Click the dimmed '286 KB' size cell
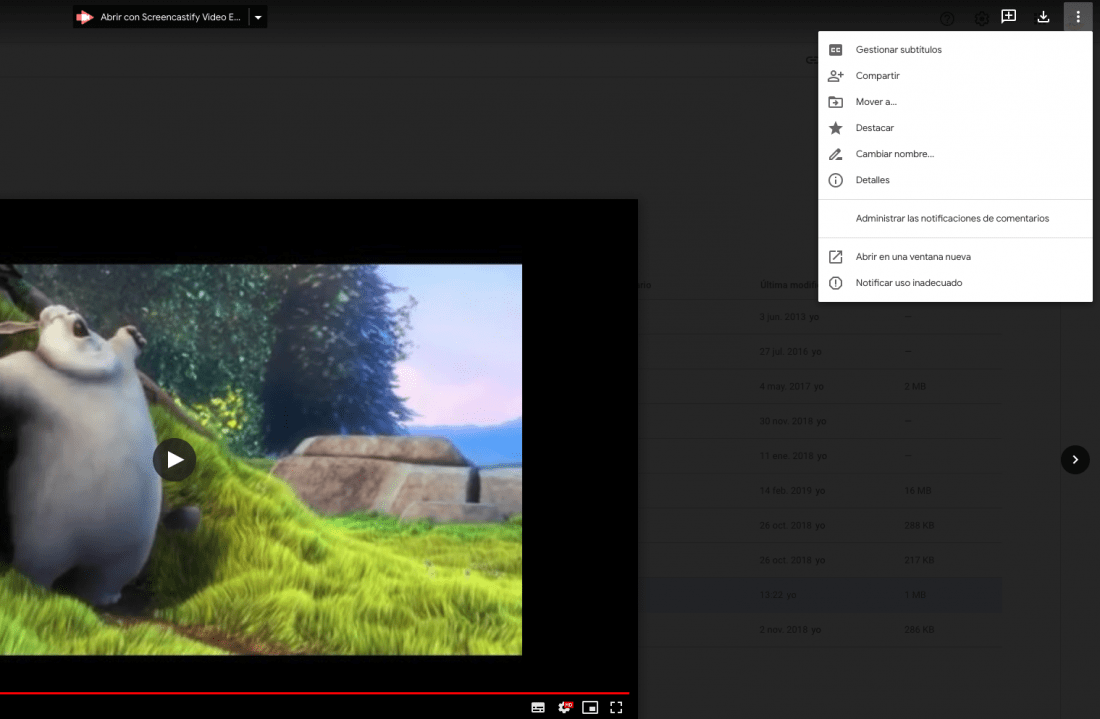This screenshot has height=719, width=1100. tap(919, 629)
